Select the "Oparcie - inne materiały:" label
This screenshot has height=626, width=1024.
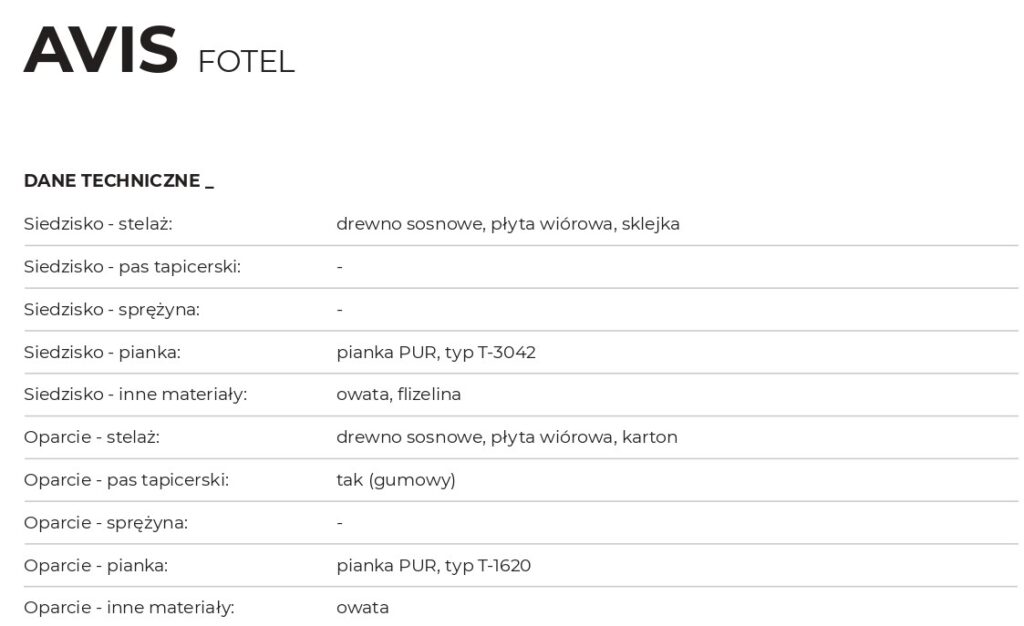coord(129,608)
